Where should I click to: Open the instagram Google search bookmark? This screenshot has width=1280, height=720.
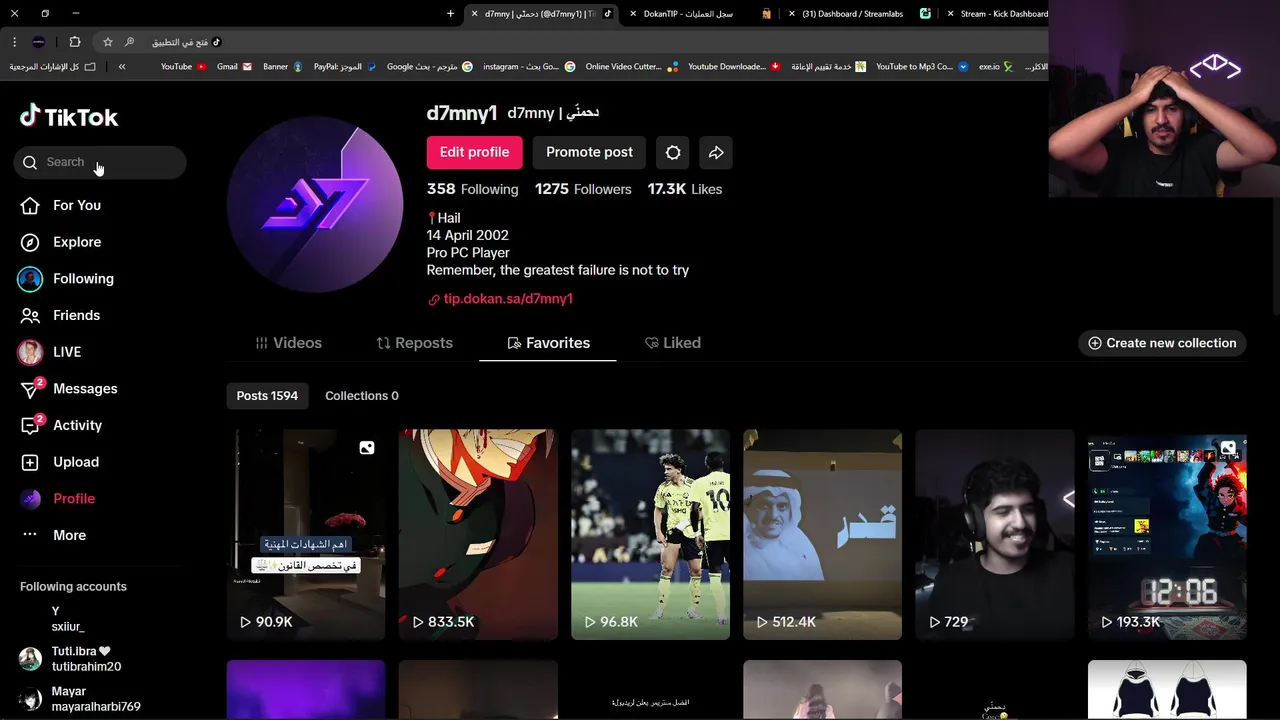pos(528,67)
